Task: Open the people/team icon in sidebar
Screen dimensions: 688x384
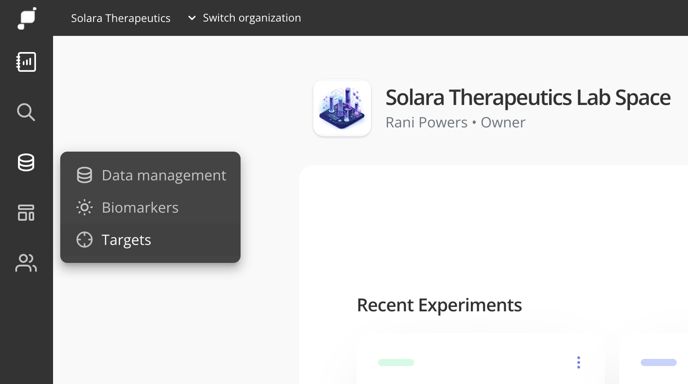Action: click(26, 263)
